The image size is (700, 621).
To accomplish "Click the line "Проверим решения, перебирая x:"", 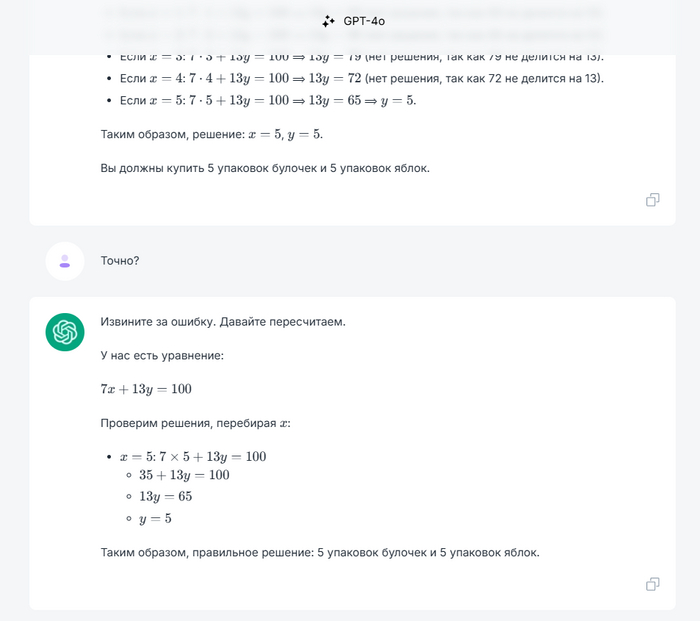I will click(x=195, y=423).
